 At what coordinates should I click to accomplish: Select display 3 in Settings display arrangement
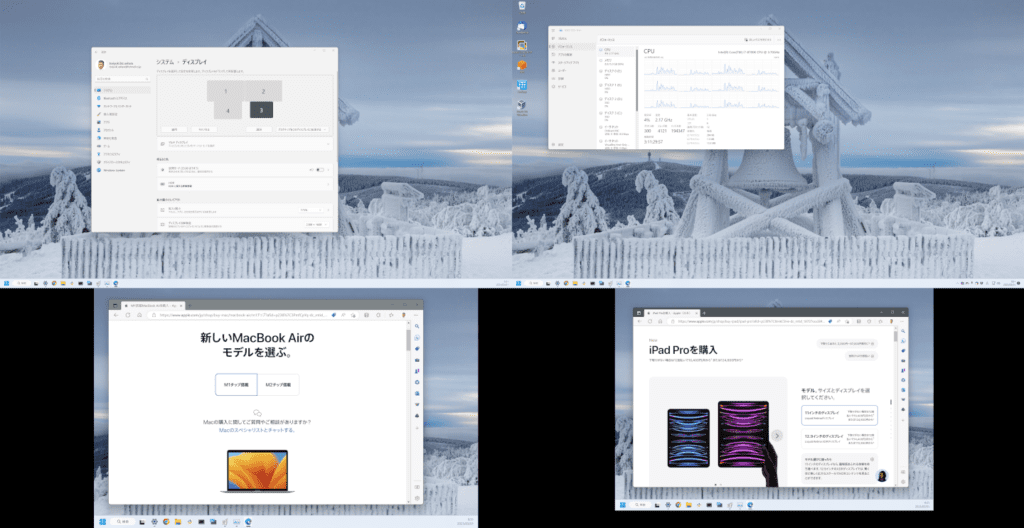[x=261, y=110]
